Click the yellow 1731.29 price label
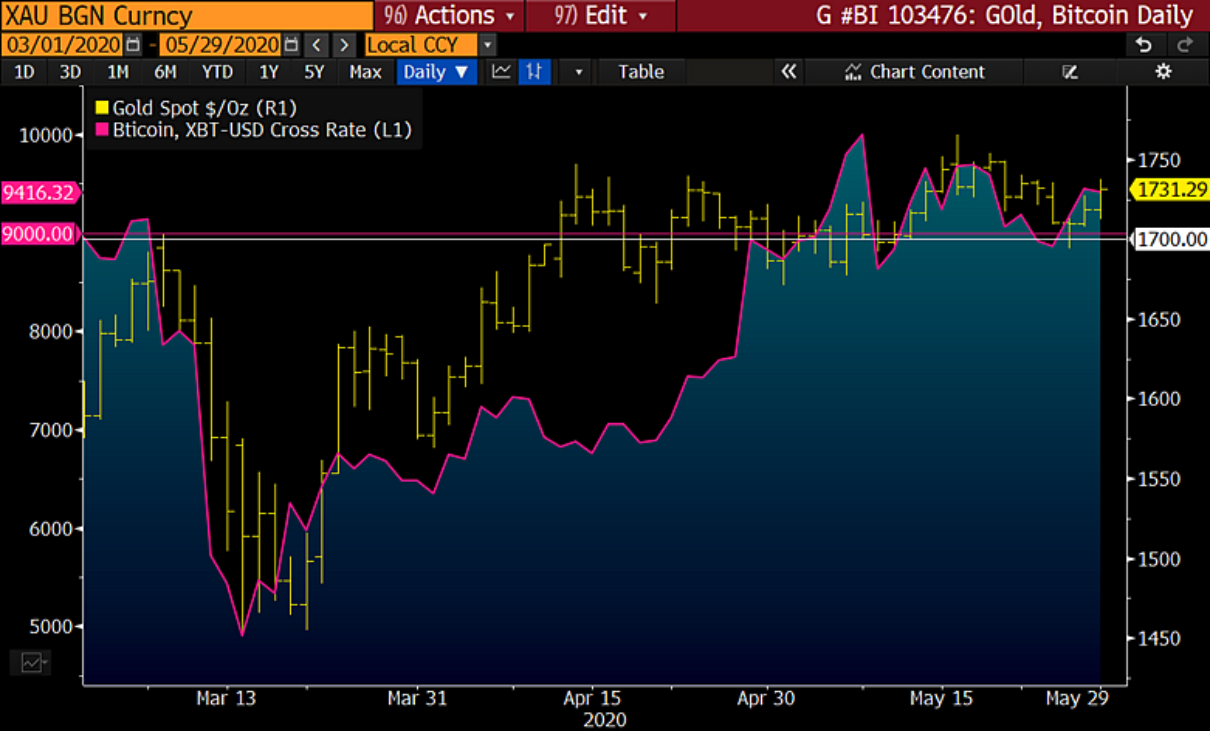The height and width of the screenshot is (732, 1211). [1169, 189]
